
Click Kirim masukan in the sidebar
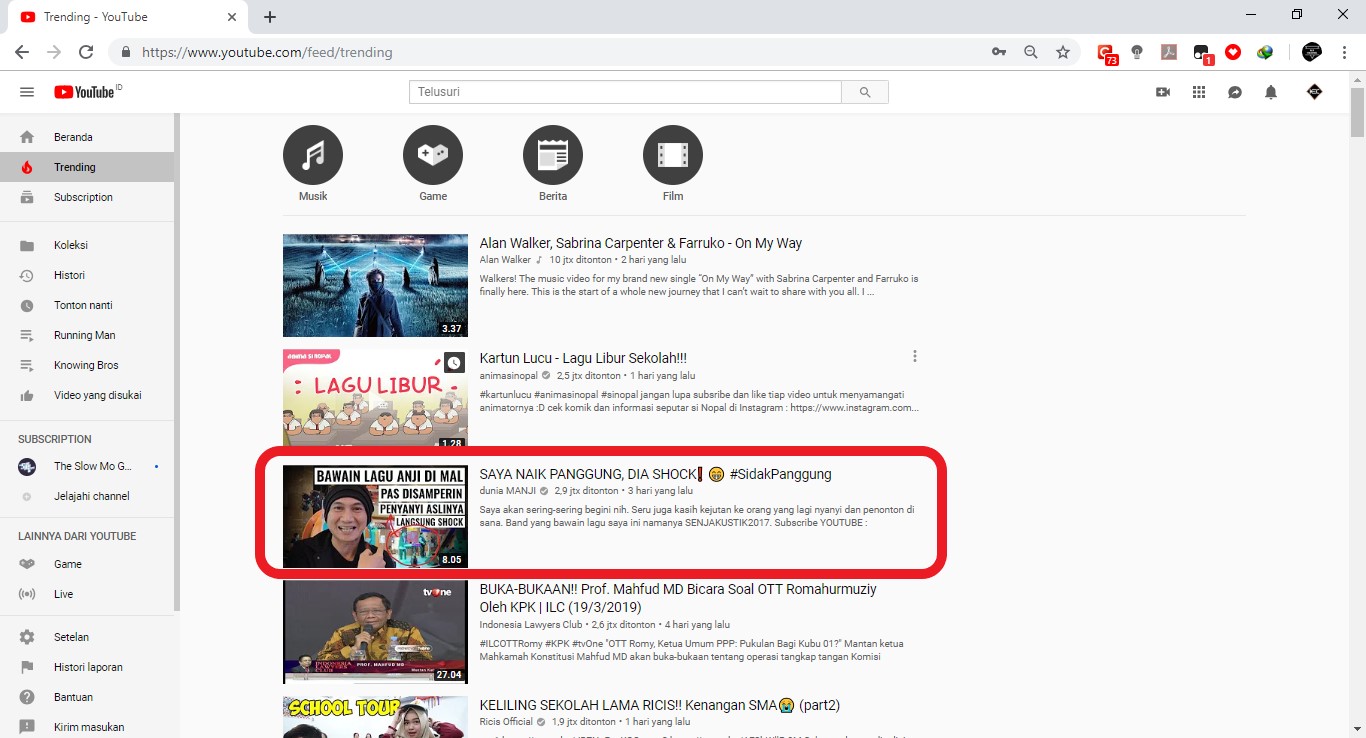(x=87, y=727)
